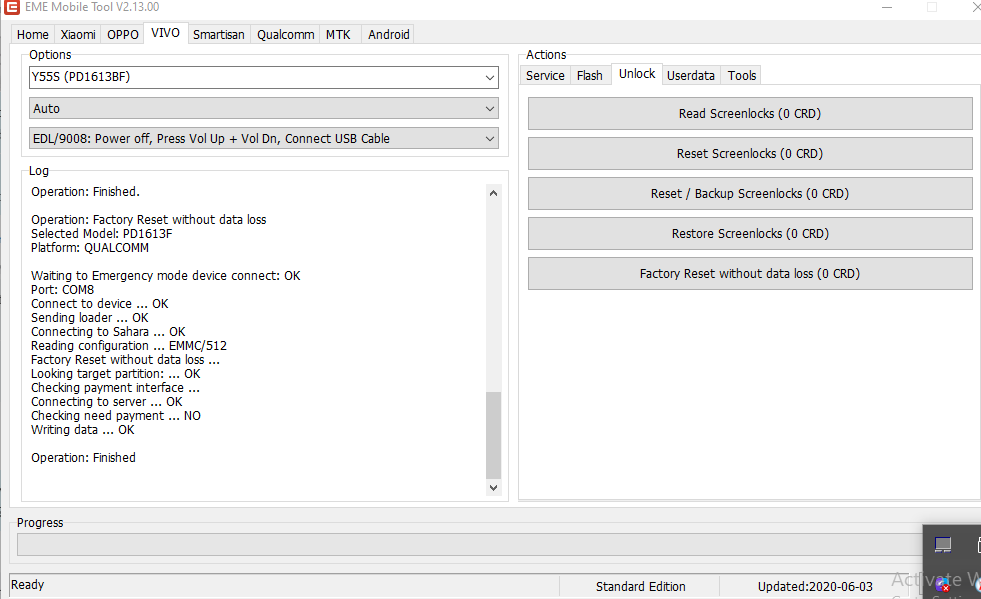Click the empty Progress bar
The image size is (981, 599).
469,545
